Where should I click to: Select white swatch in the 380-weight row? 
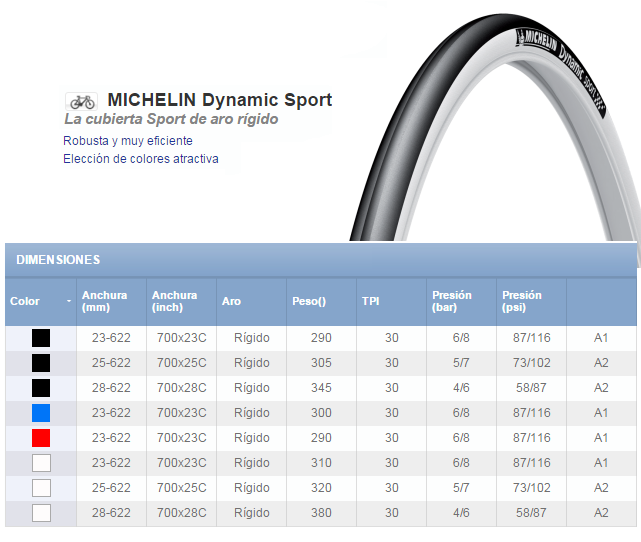click(x=41, y=513)
